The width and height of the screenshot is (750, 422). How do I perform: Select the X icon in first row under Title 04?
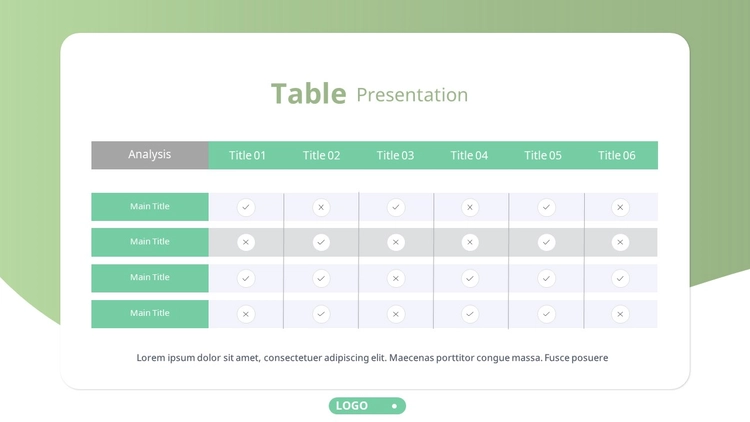coord(470,207)
